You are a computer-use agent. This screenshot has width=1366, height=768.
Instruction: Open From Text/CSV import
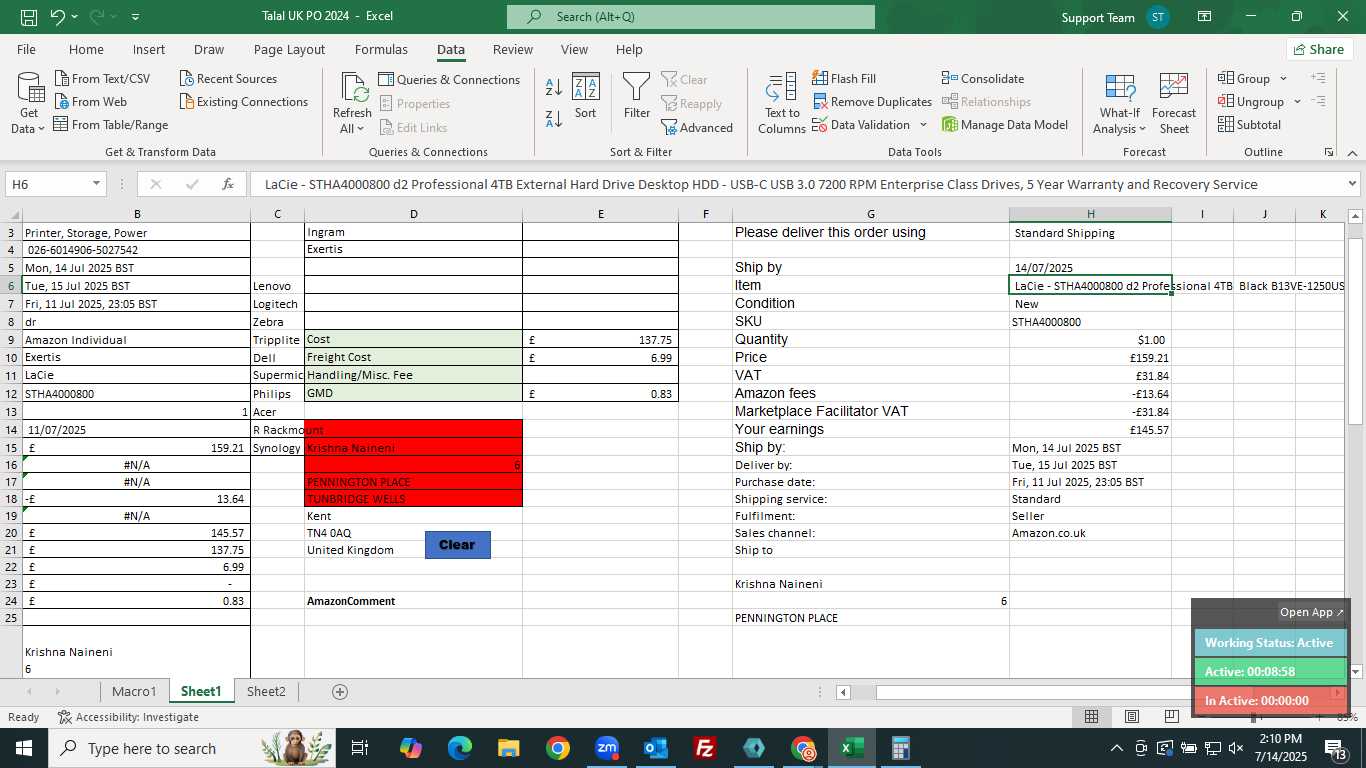pos(102,79)
